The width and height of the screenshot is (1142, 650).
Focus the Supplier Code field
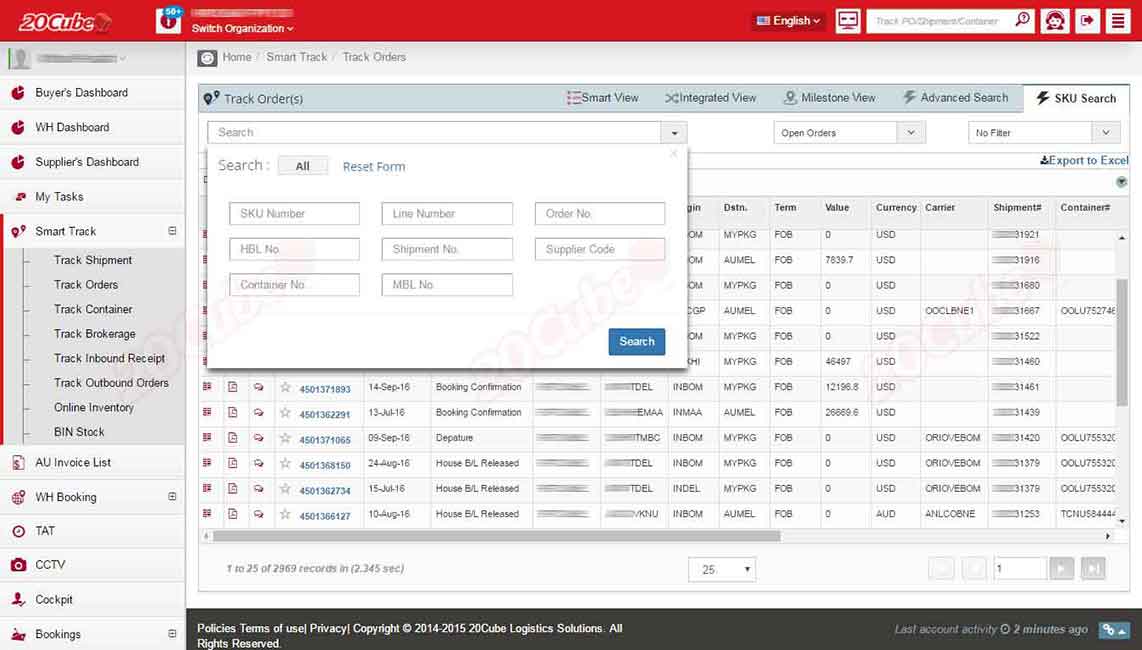[599, 249]
